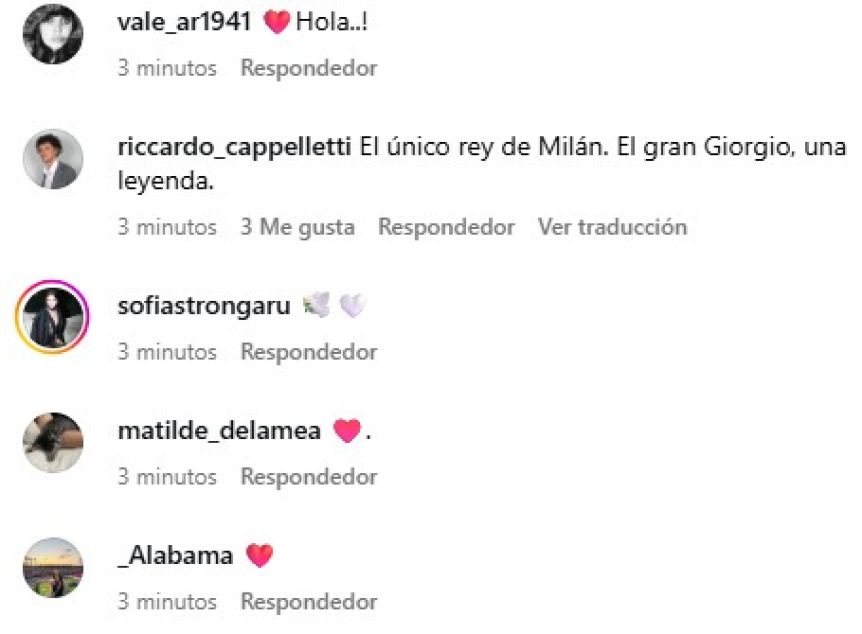
Task: Reply to riccardo_cappelletti's comment
Action: [446, 227]
